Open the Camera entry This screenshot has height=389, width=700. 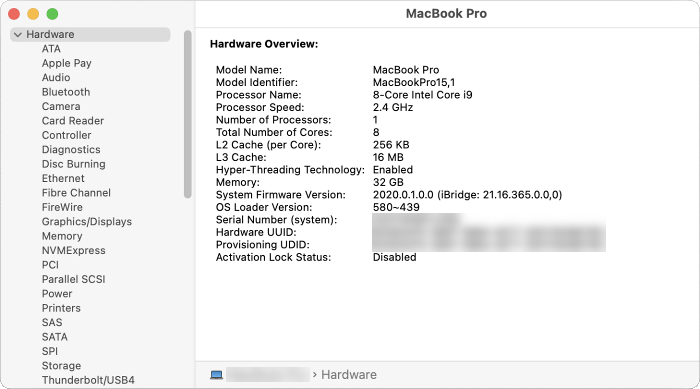(x=61, y=106)
